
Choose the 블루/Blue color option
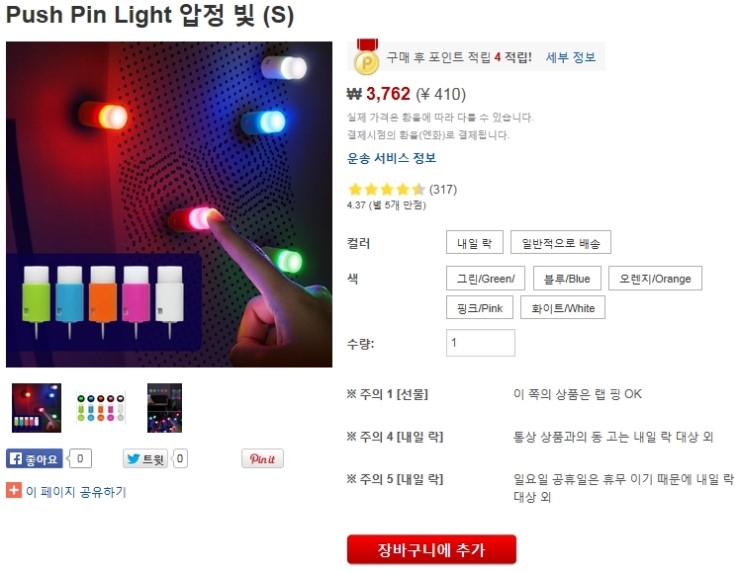567,278
